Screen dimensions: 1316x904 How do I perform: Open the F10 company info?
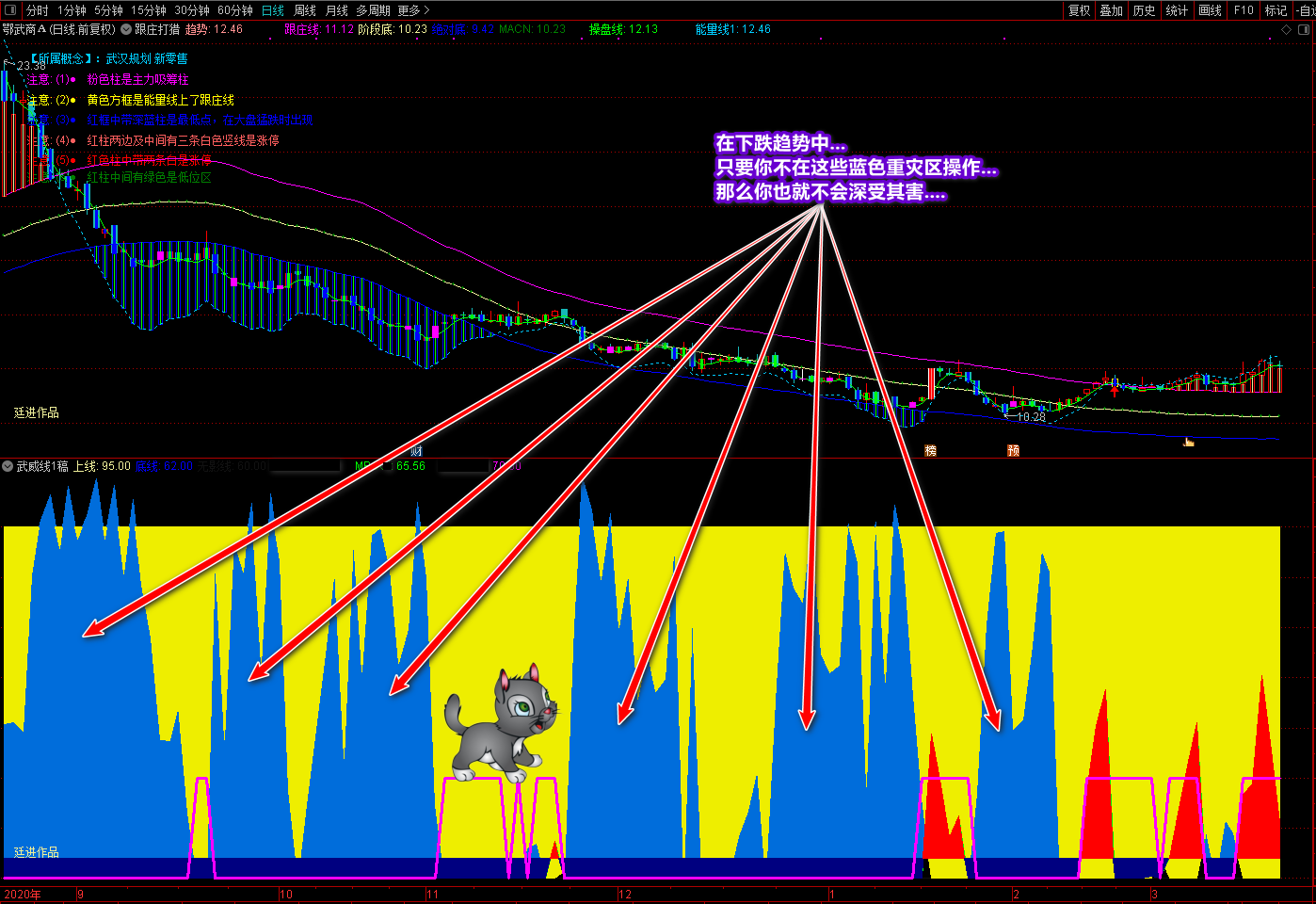coord(1244,10)
